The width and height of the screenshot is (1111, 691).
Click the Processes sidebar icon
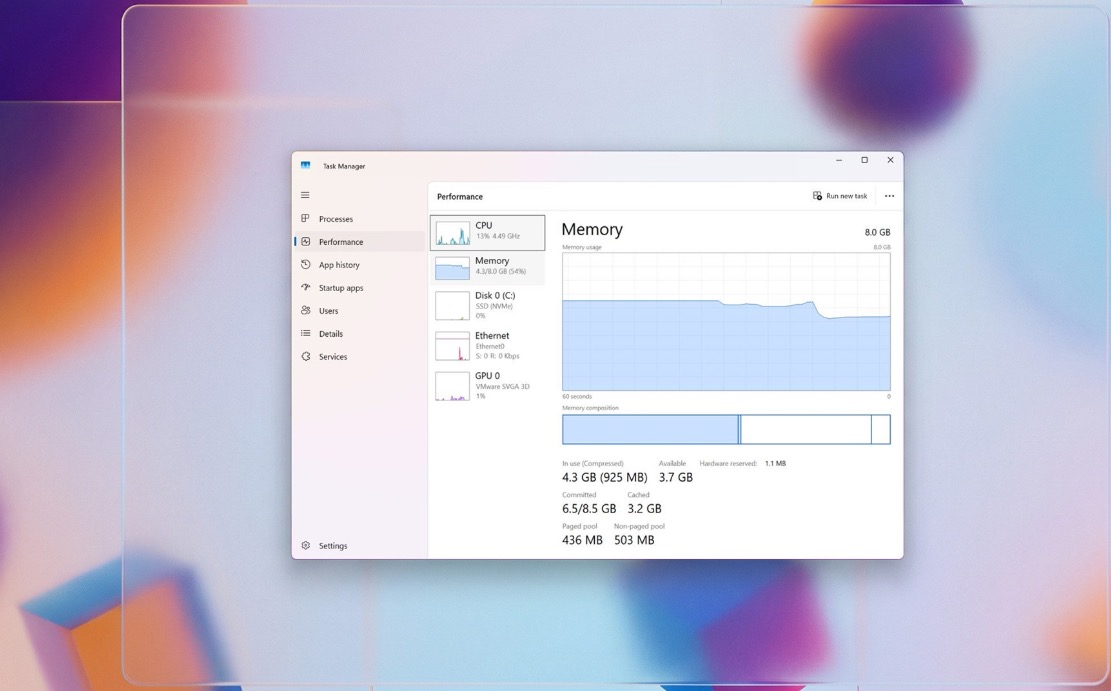305,218
